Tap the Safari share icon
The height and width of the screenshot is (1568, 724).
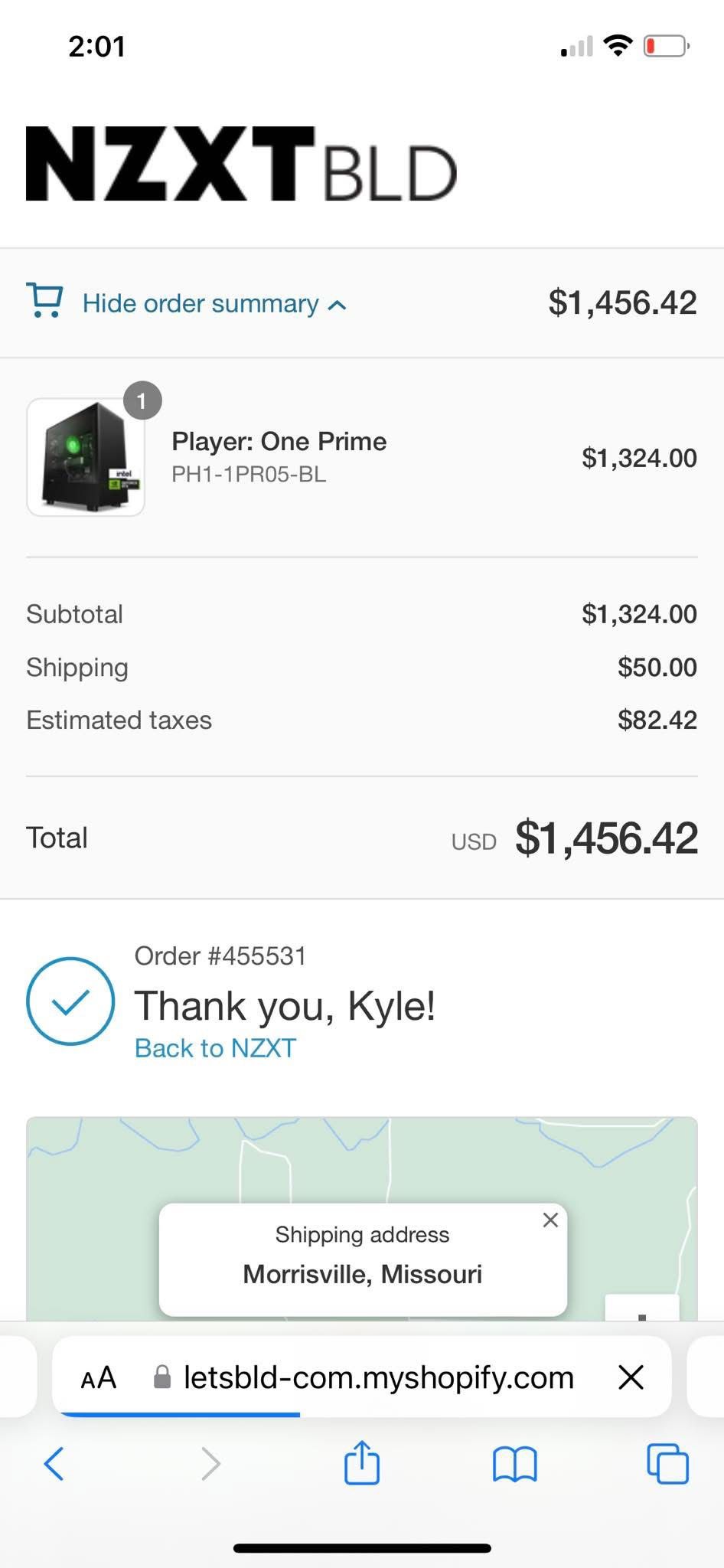click(x=361, y=1465)
